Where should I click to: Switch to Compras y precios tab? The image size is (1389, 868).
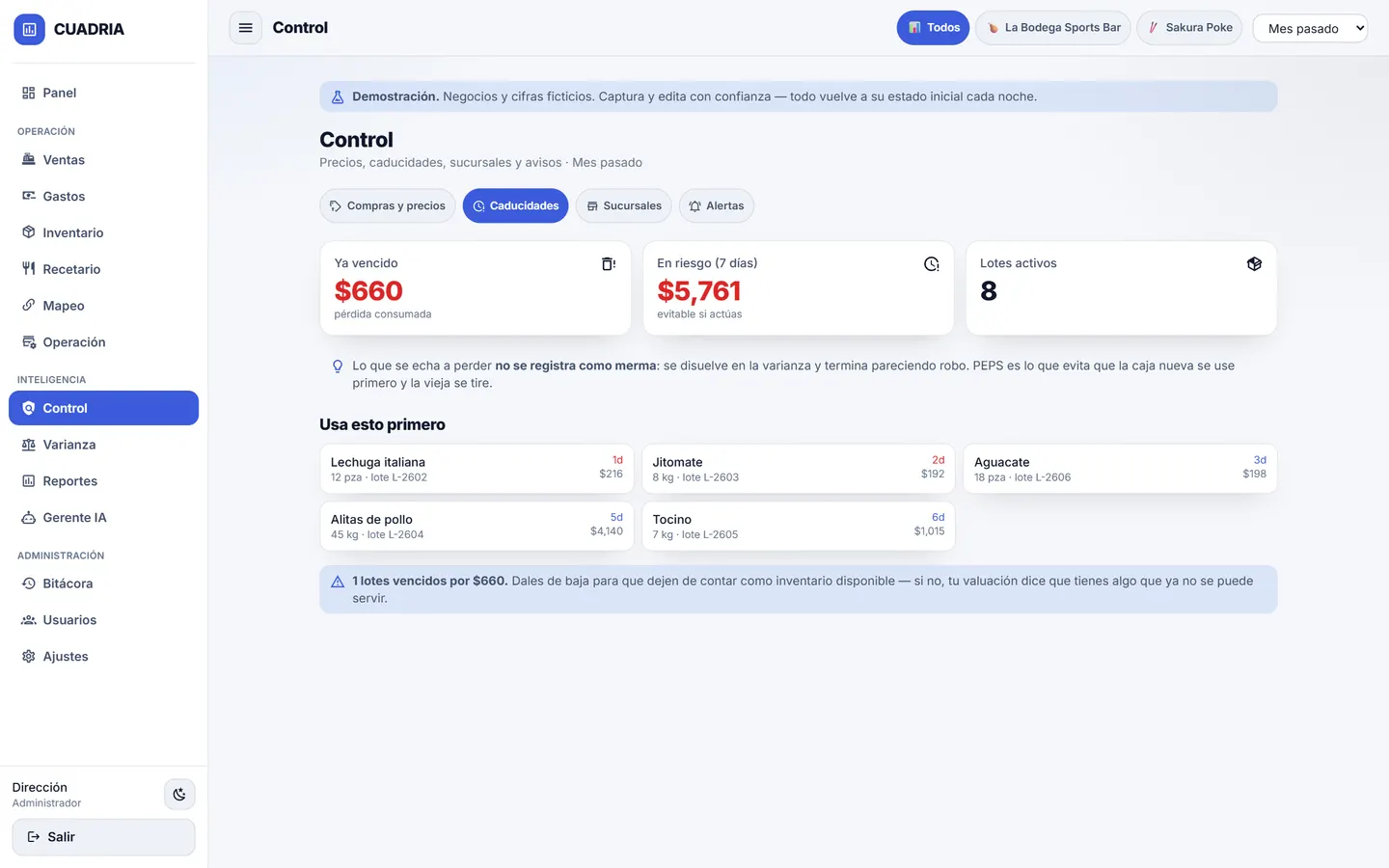(x=387, y=205)
